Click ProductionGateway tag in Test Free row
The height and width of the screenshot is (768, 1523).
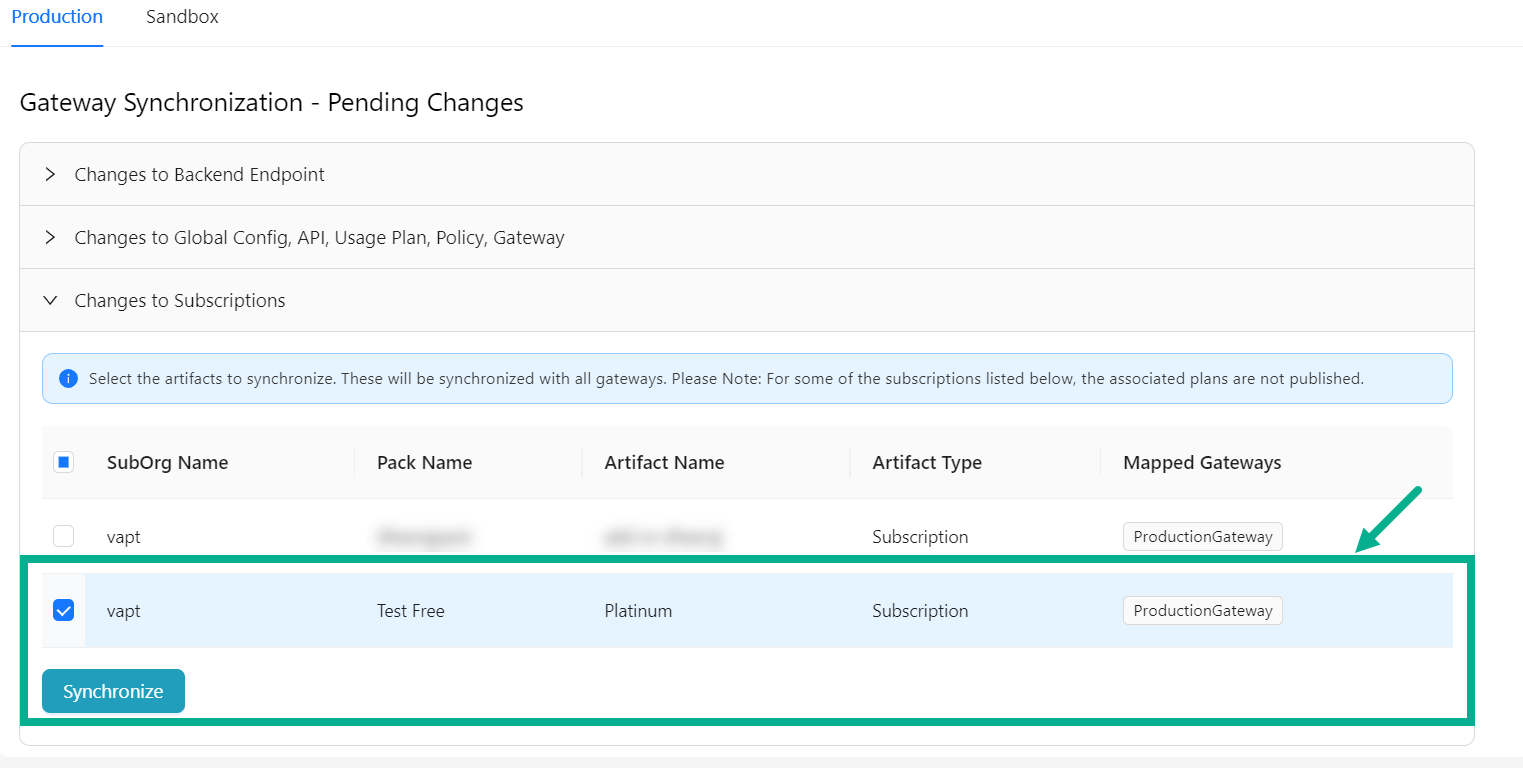click(1202, 611)
